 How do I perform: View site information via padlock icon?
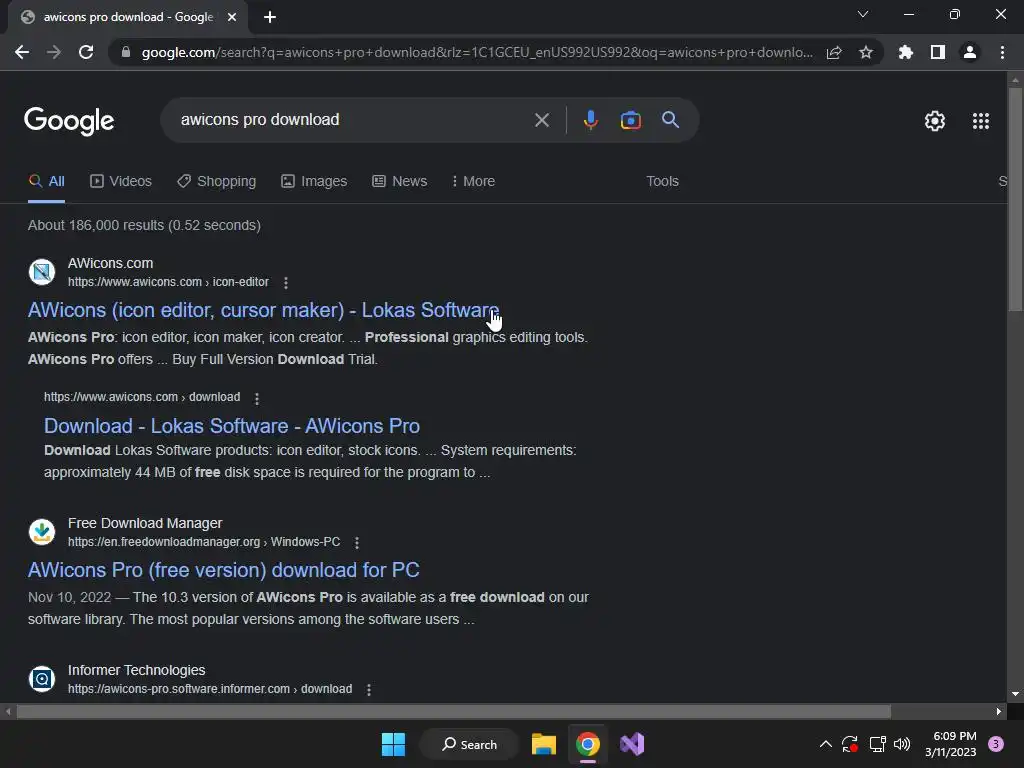(126, 52)
